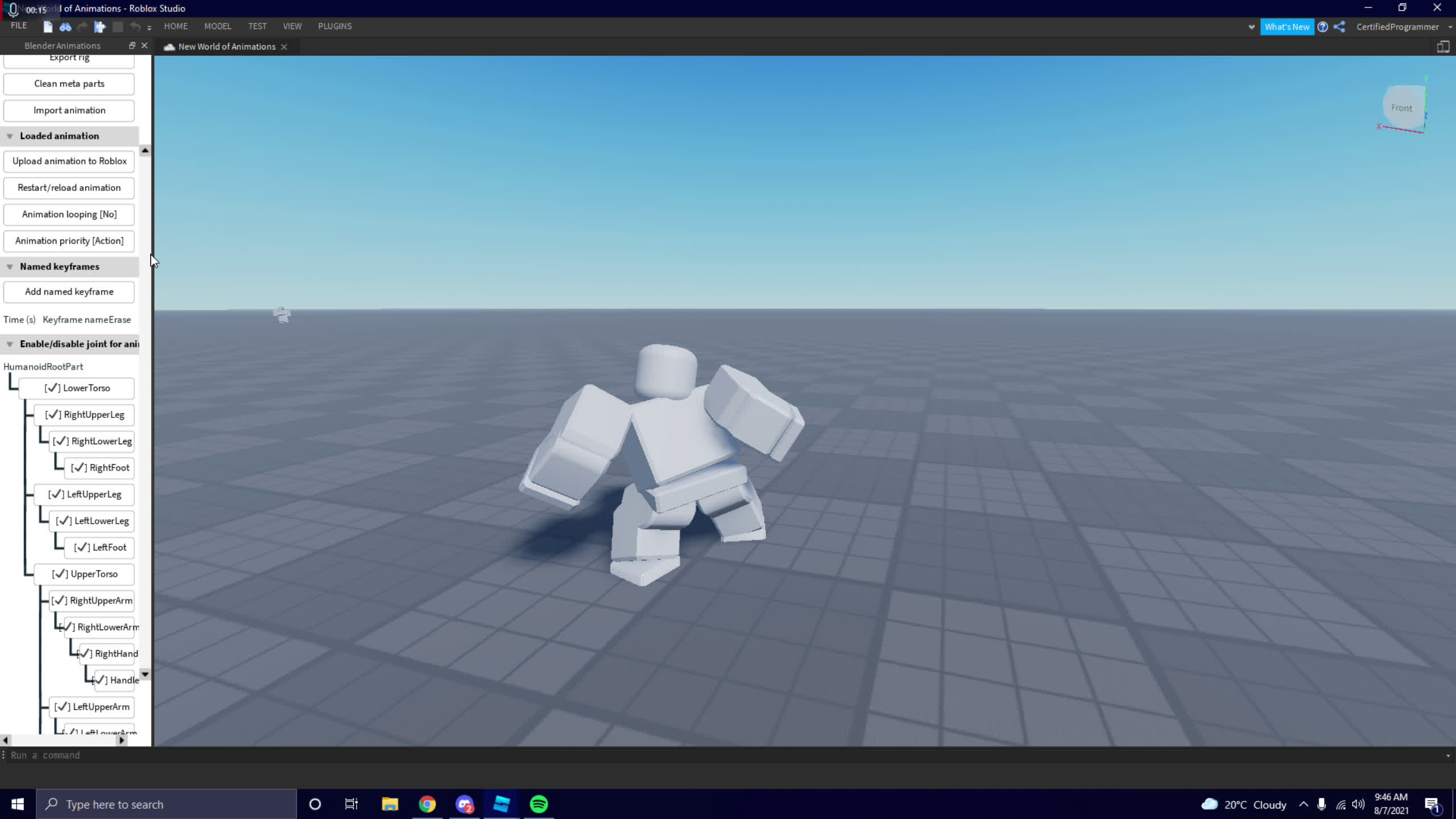Viewport: 1456px width, 819px height.
Task: Click the Play test icon in quick access bar
Action: (100, 27)
